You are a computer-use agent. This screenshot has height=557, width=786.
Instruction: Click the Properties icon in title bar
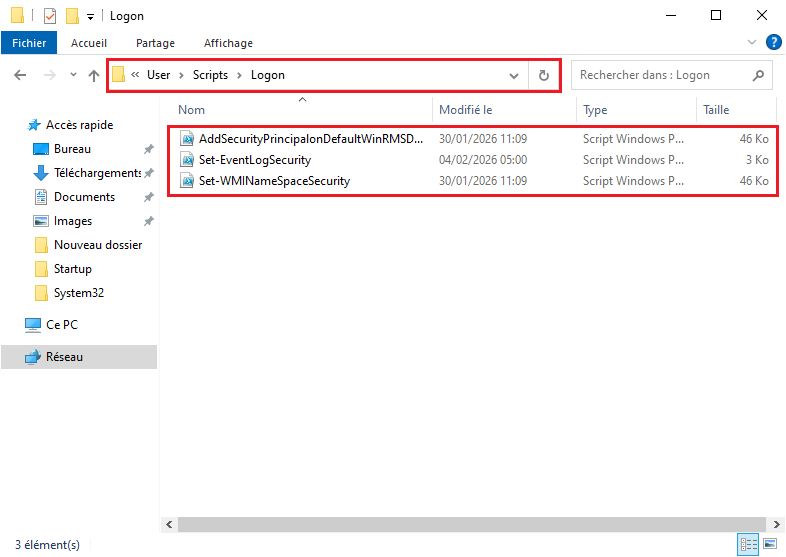(x=50, y=16)
